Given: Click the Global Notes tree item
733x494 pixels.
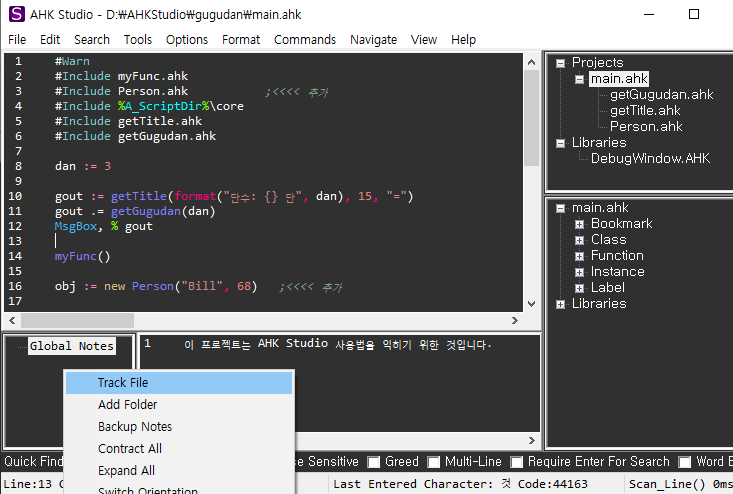Looking at the screenshot, I should [x=71, y=346].
